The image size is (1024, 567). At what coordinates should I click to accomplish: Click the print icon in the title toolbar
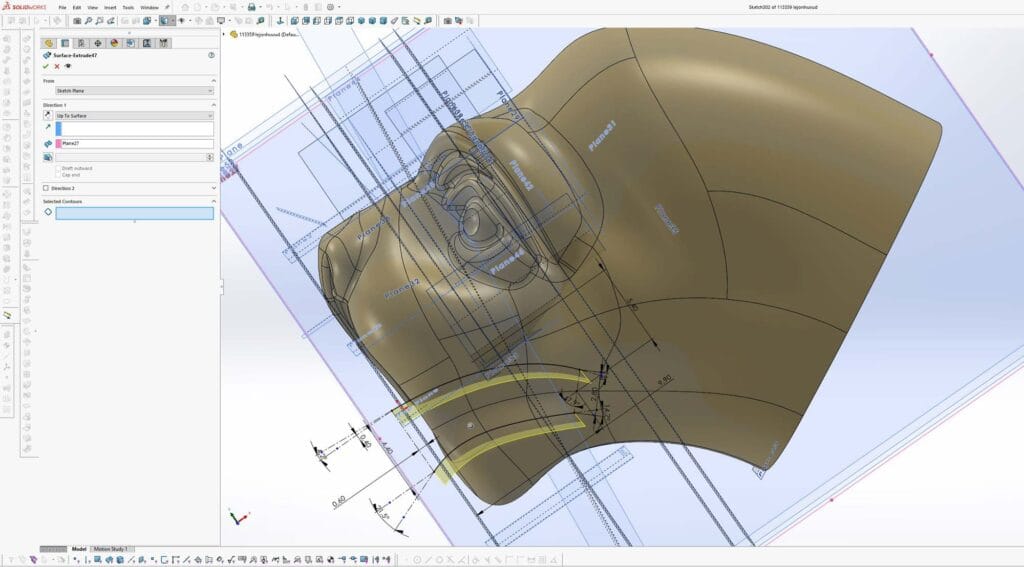(x=251, y=7)
